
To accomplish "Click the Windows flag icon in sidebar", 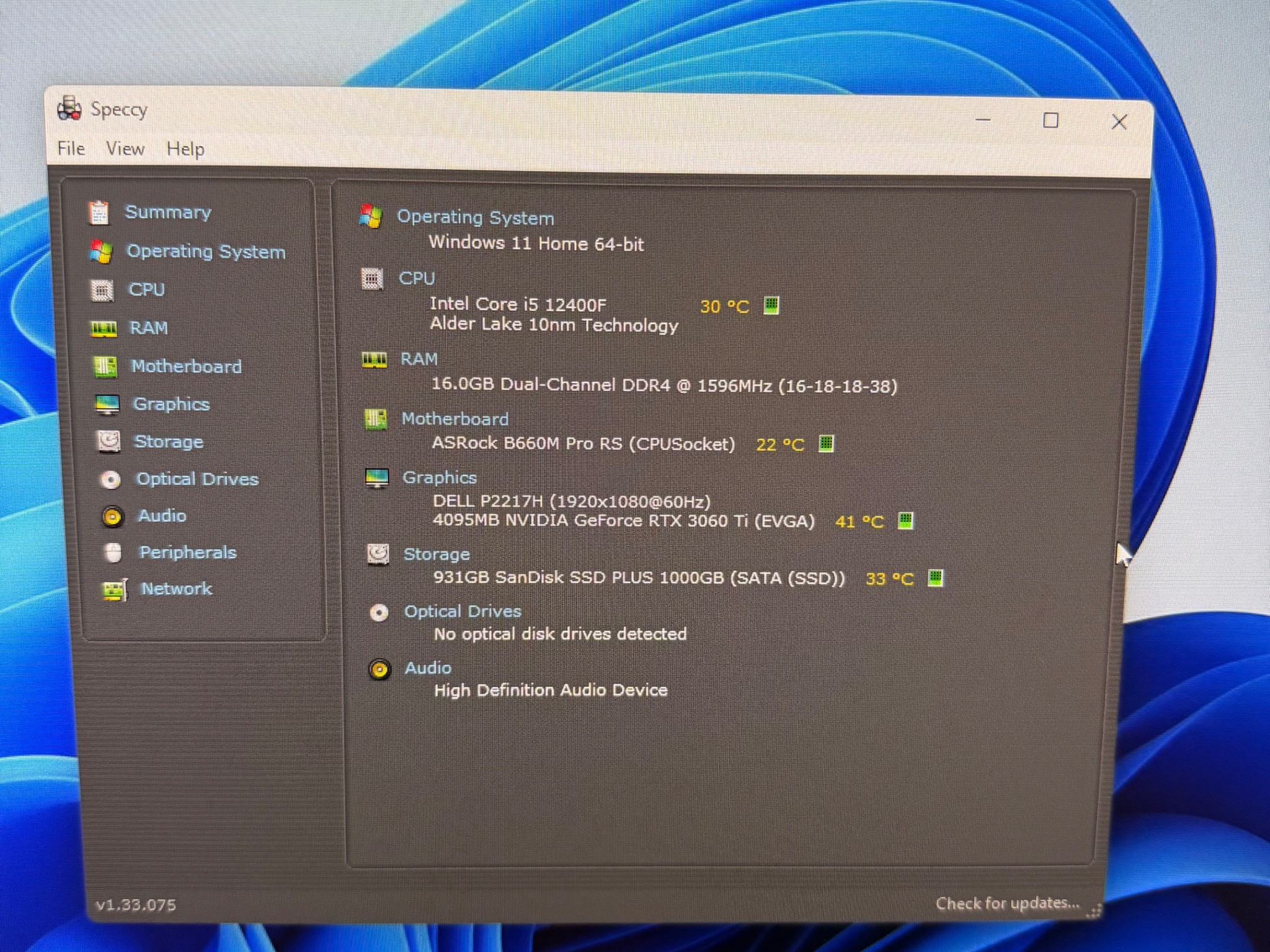I will pos(100,252).
